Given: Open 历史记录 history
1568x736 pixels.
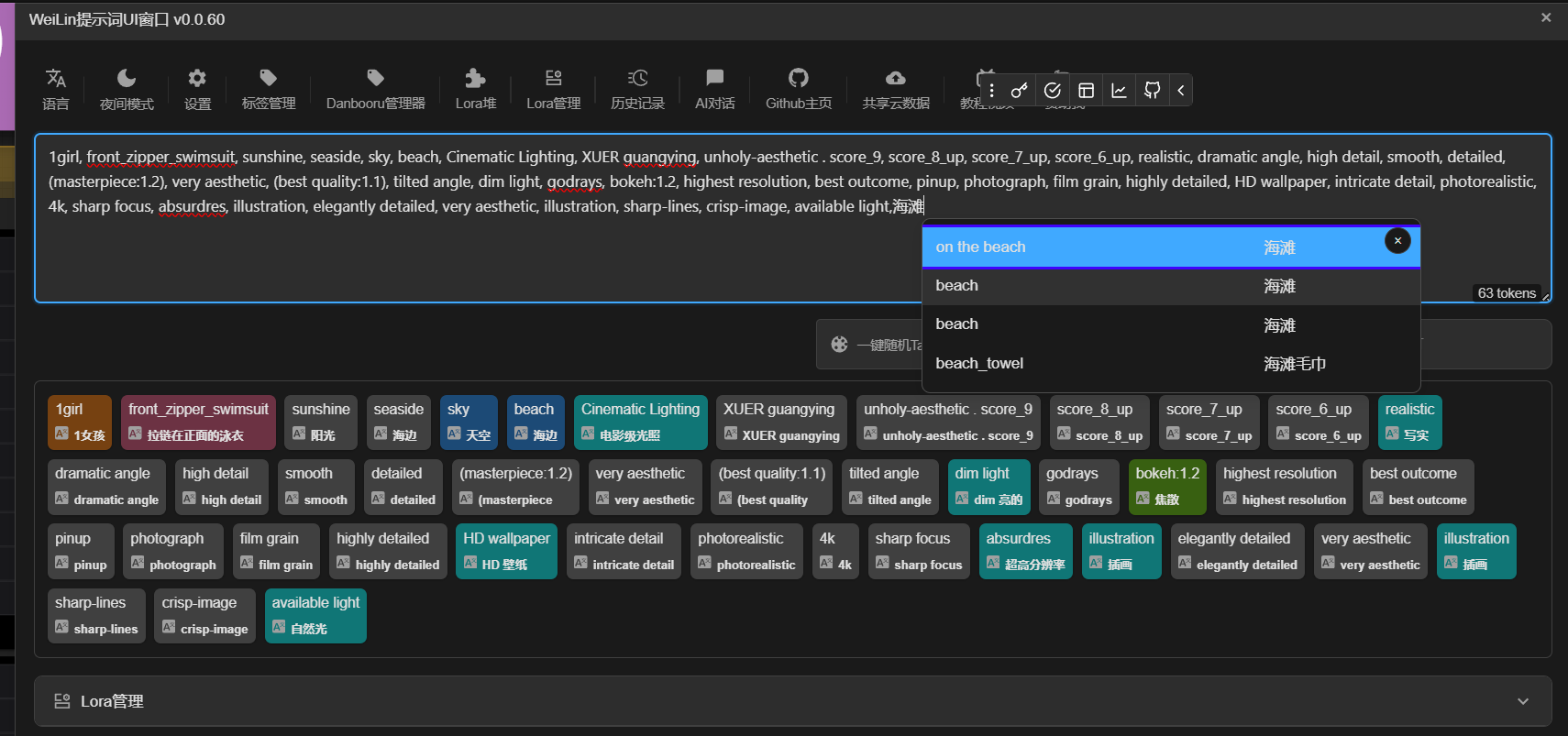Looking at the screenshot, I should tap(637, 90).
